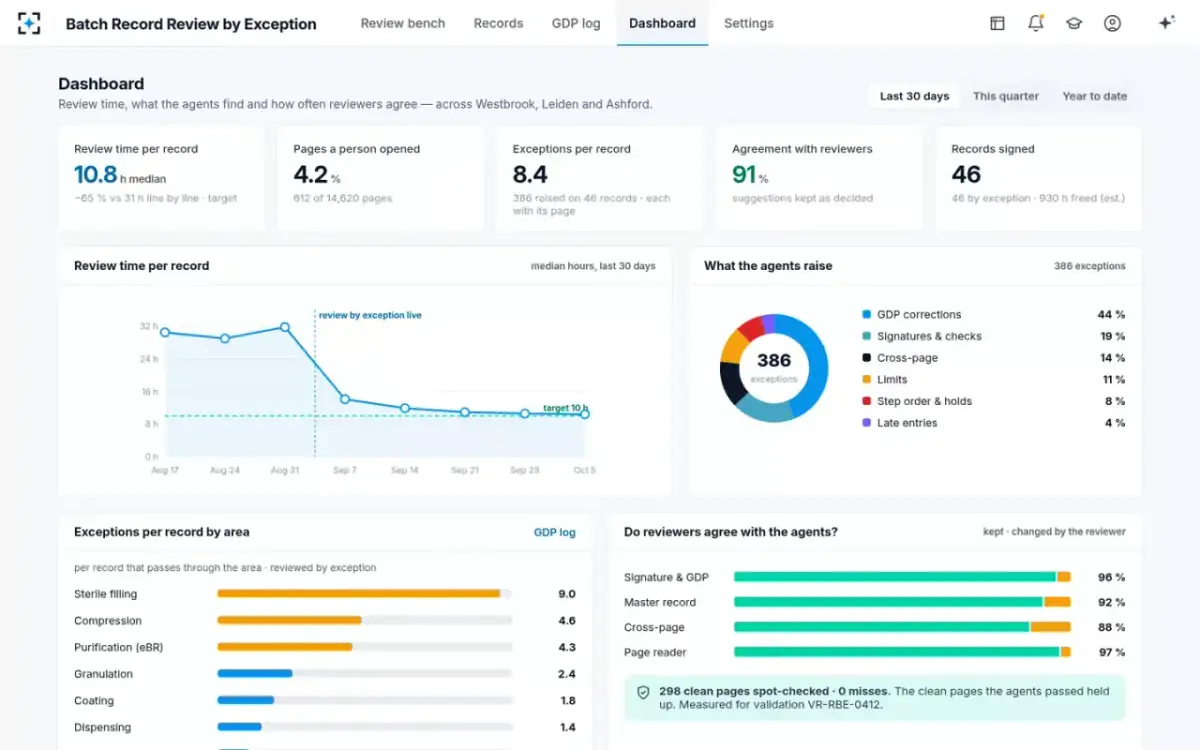
Task: Click the GDP corrections blue legend swatch
Action: [x=866, y=314]
